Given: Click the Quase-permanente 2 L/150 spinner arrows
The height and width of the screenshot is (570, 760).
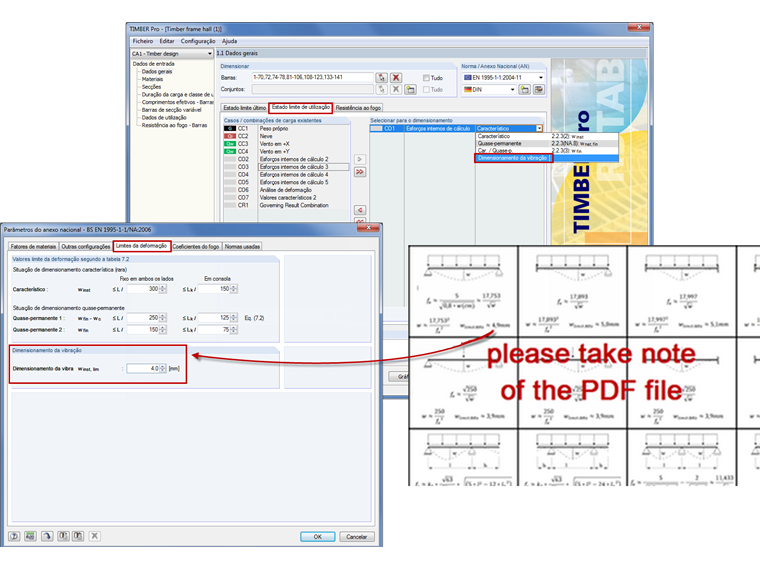Looking at the screenshot, I should pos(163,330).
